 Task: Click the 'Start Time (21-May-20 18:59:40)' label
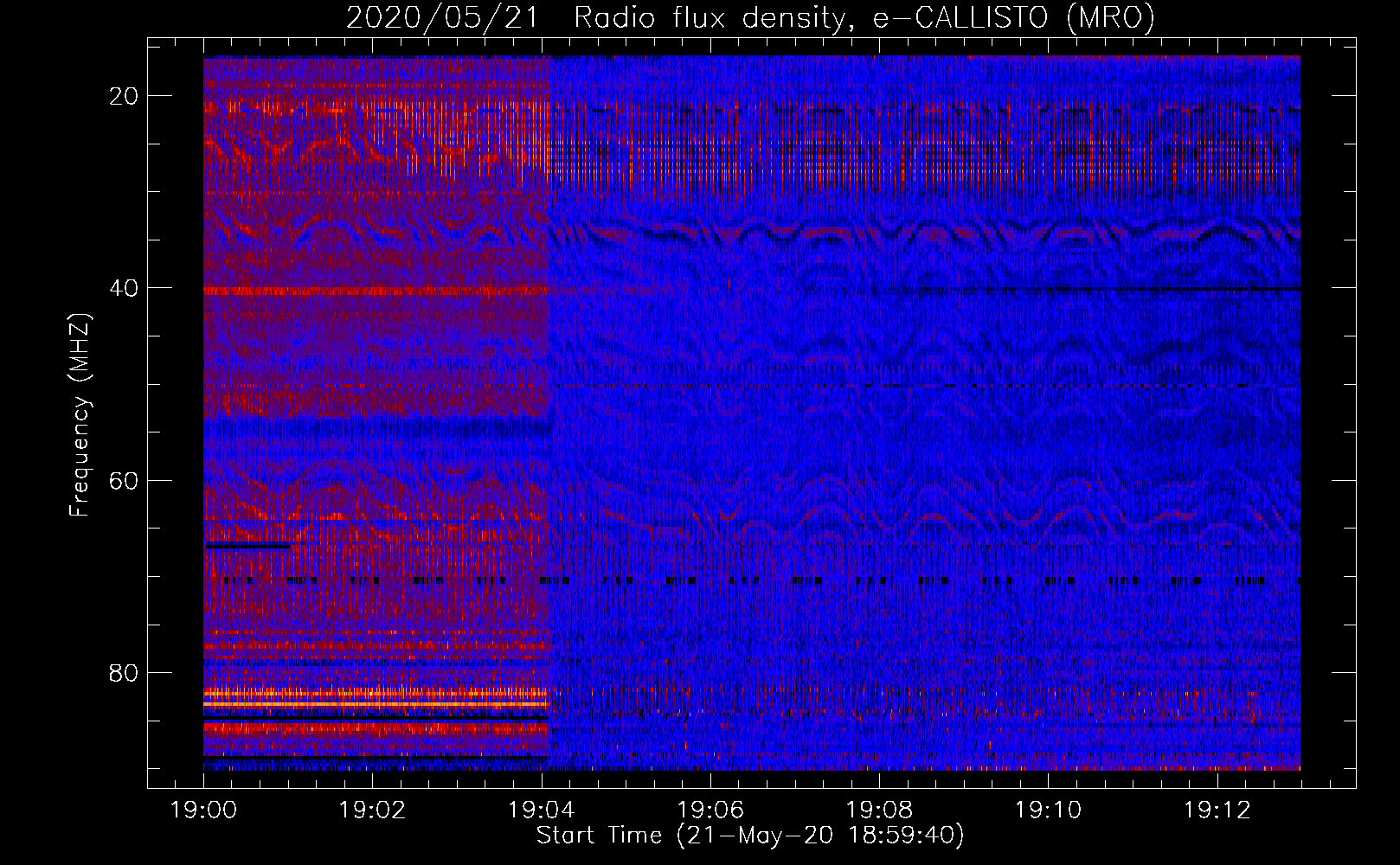pos(750,836)
